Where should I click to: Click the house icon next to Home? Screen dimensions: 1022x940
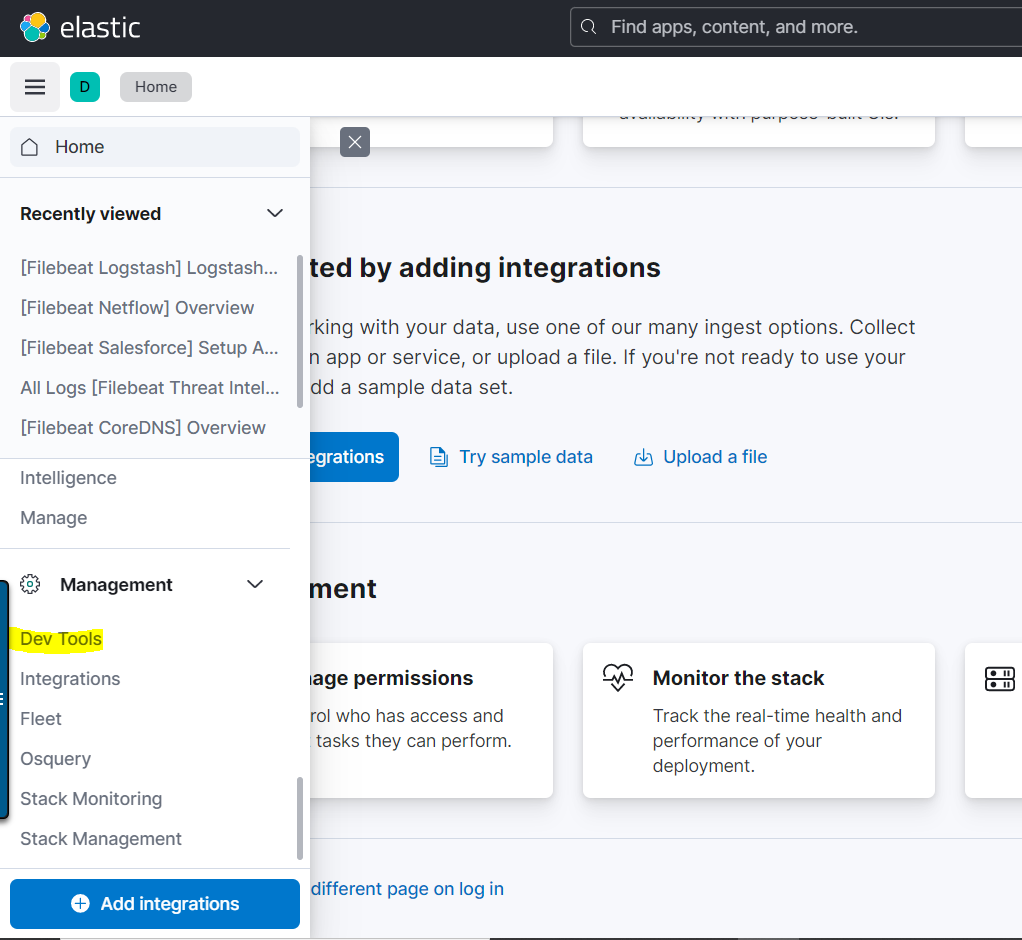coord(30,146)
